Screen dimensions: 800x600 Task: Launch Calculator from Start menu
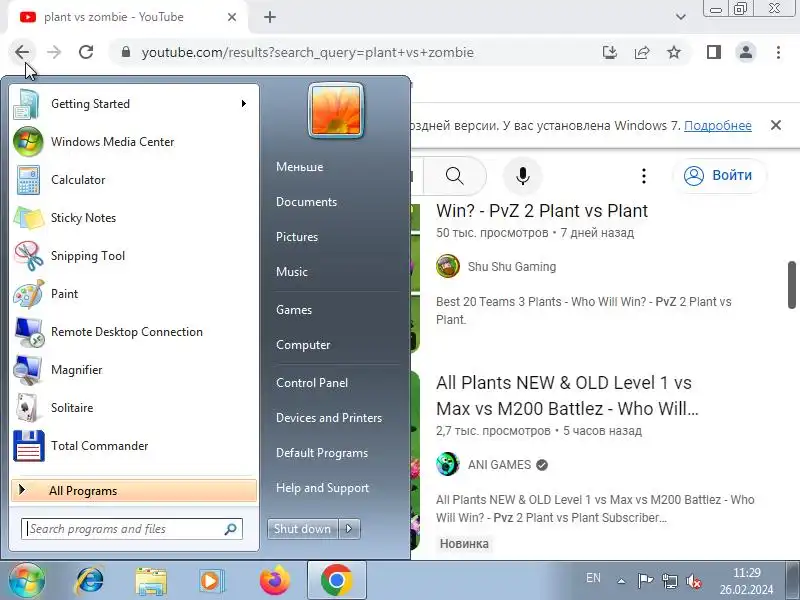pyautogui.click(x=134, y=180)
